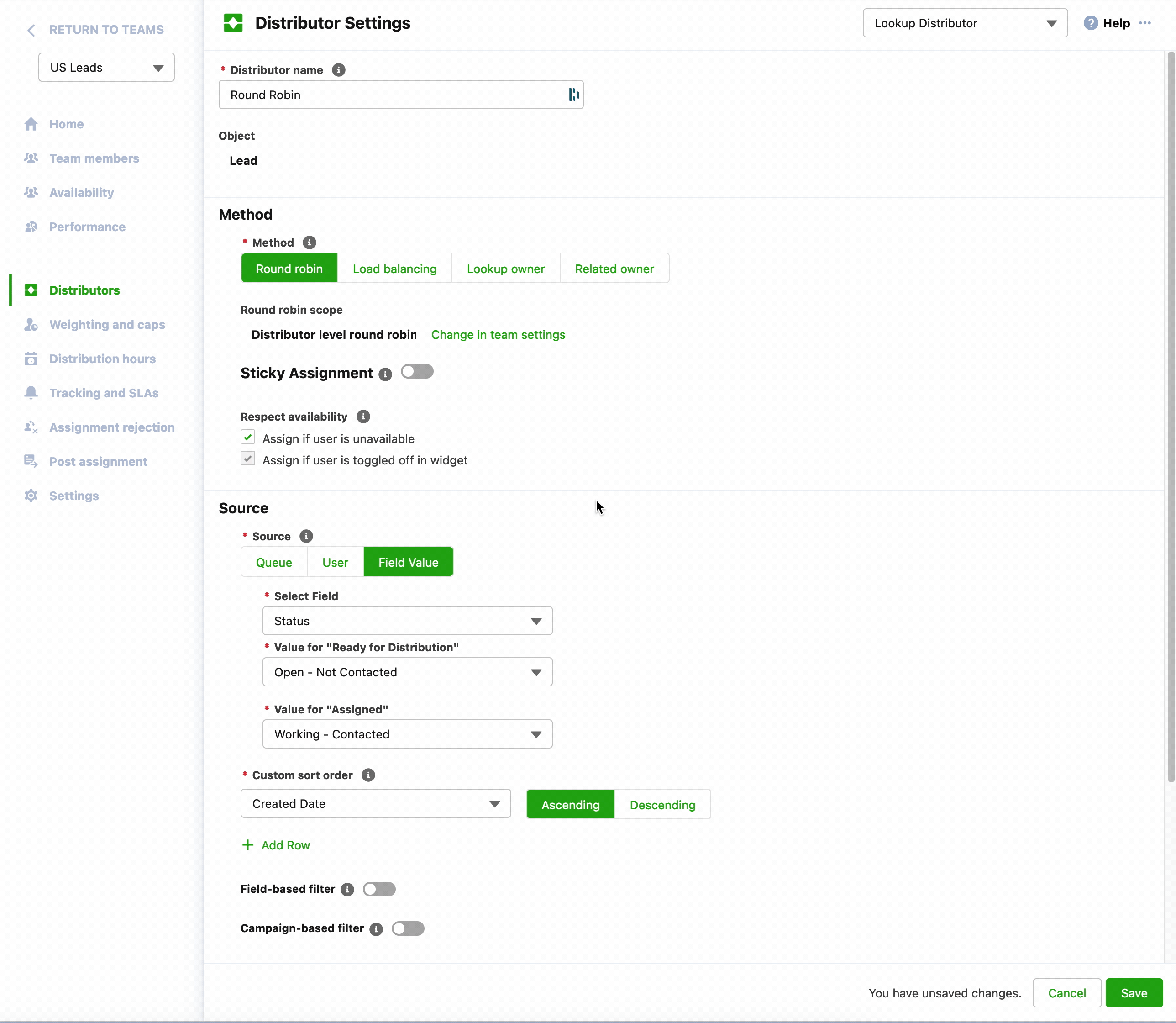Select the Performance icon in the sidebar
1176x1023 pixels.
click(x=31, y=227)
